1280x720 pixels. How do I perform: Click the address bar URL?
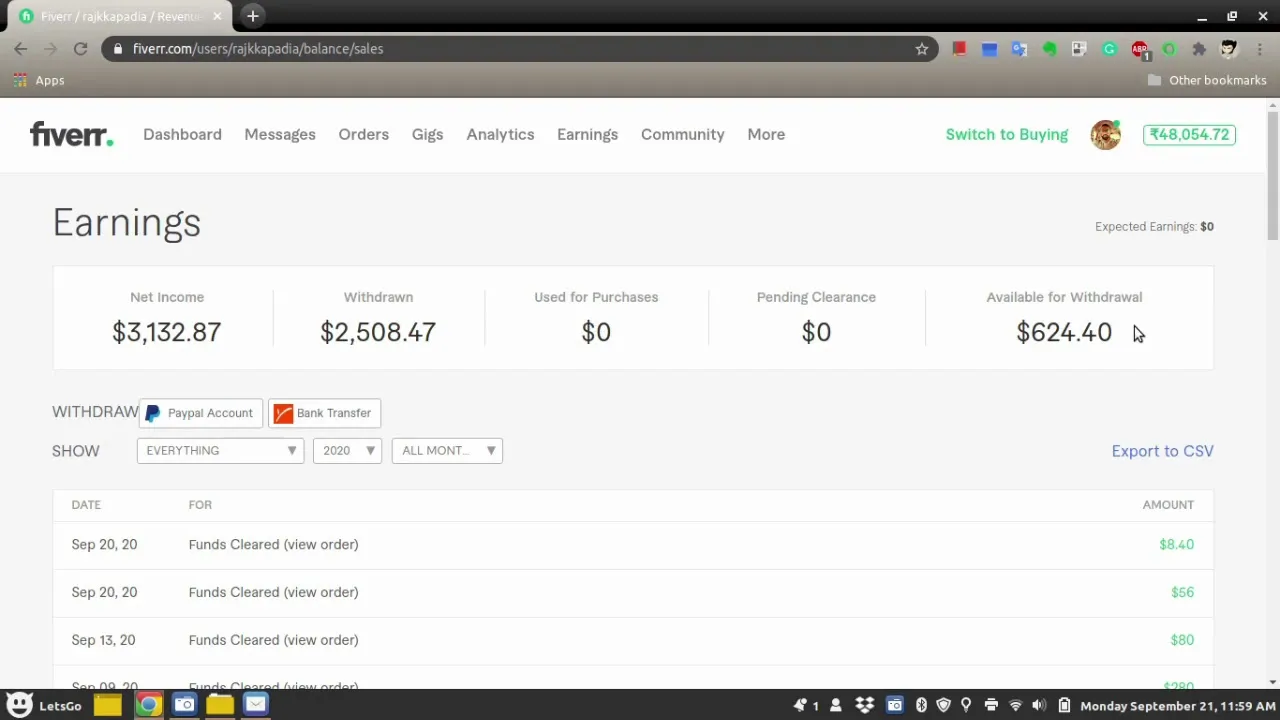[258, 48]
